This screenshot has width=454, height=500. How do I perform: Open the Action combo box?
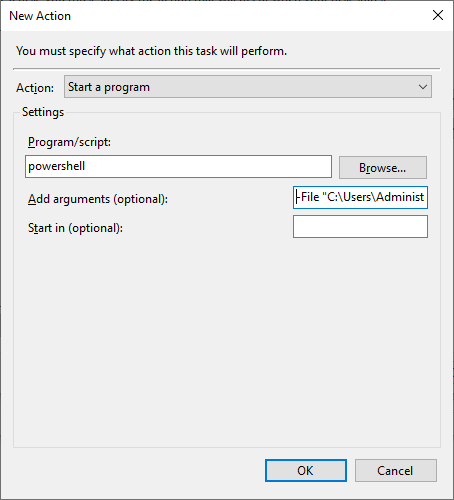248,87
